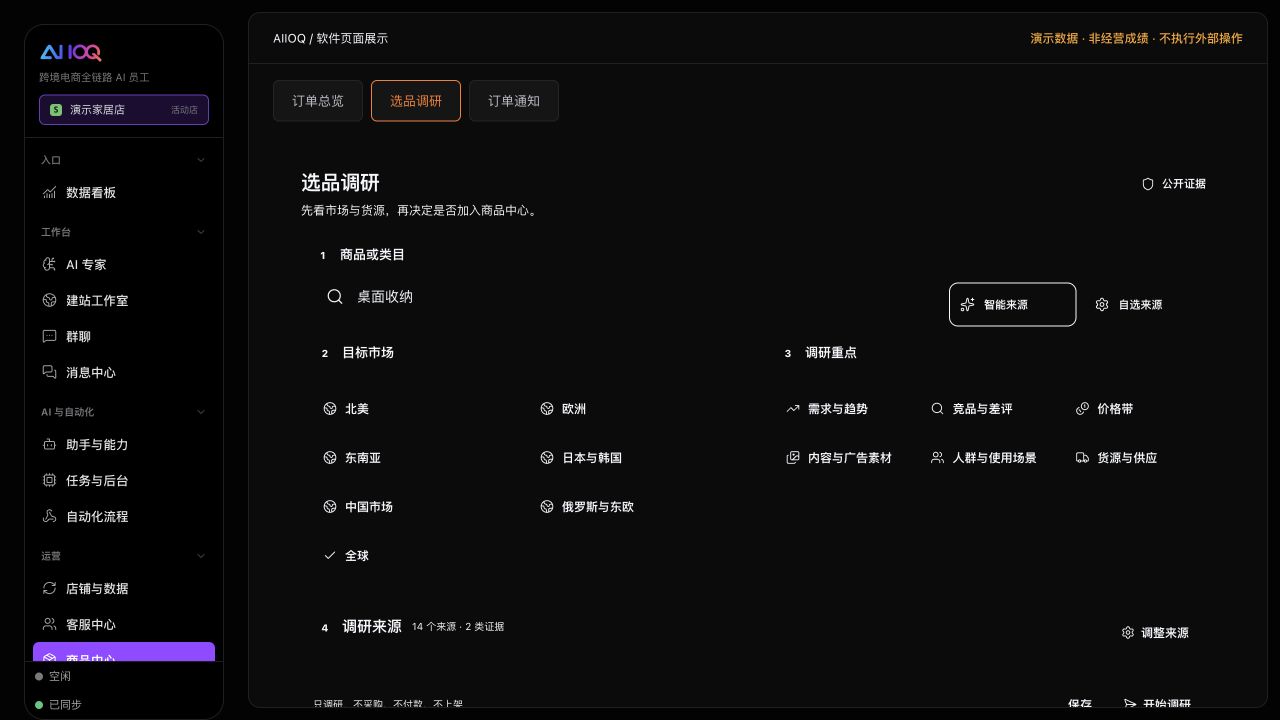Enable the 日本与韩国 market option
Screen dimensions: 1280x720
(x=581, y=458)
